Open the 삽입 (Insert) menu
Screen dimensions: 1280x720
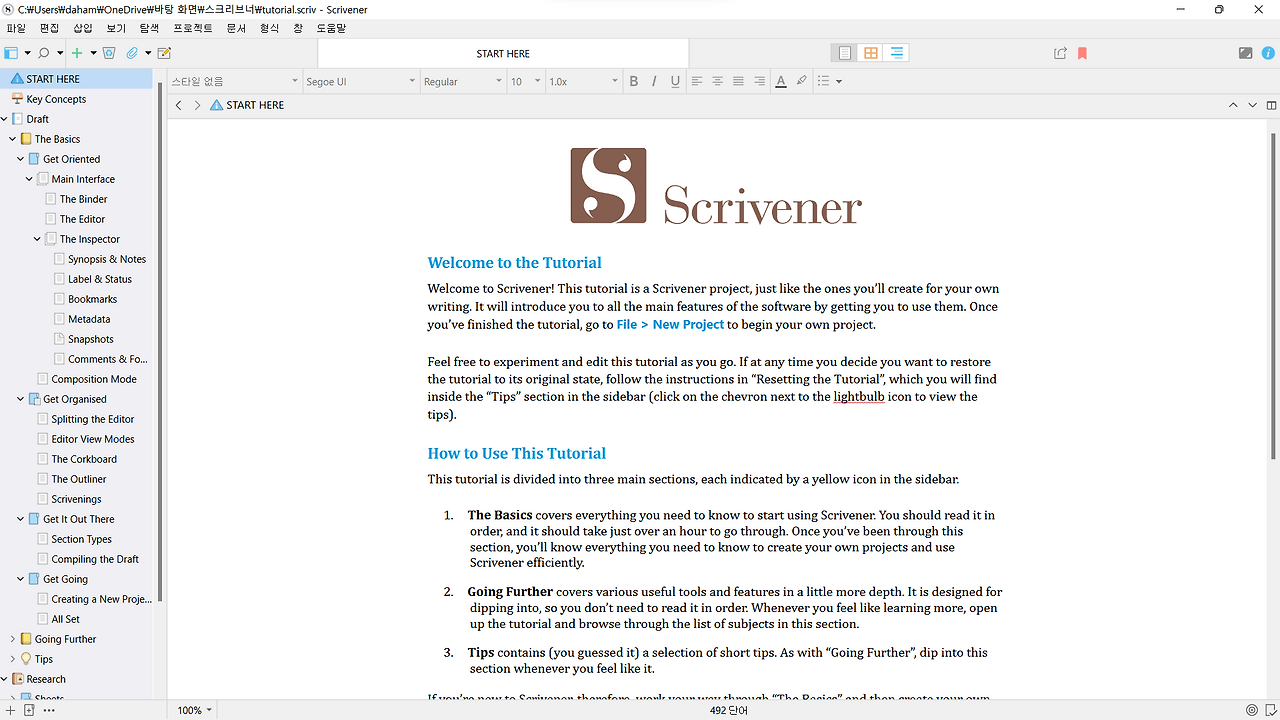coord(83,29)
